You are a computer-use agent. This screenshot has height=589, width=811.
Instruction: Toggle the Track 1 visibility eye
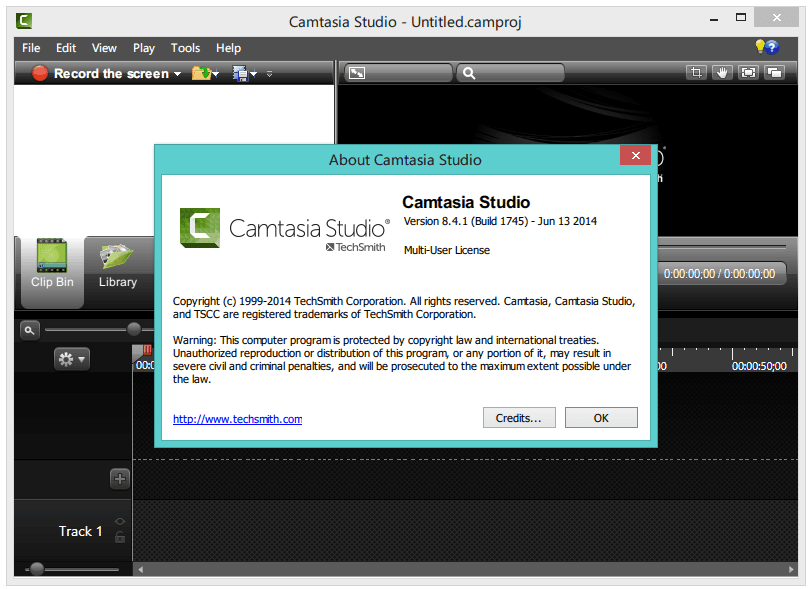click(x=120, y=521)
